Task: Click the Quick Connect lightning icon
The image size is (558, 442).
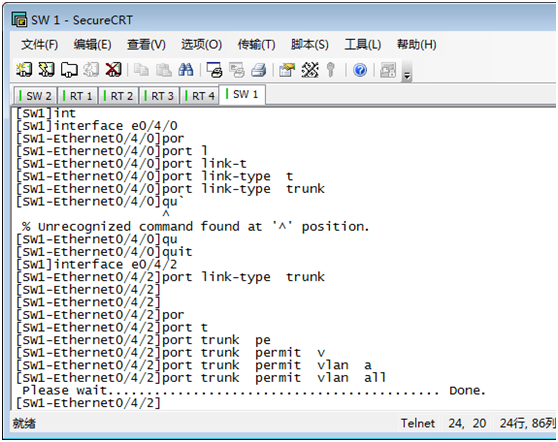Action: pyautogui.click(x=47, y=70)
